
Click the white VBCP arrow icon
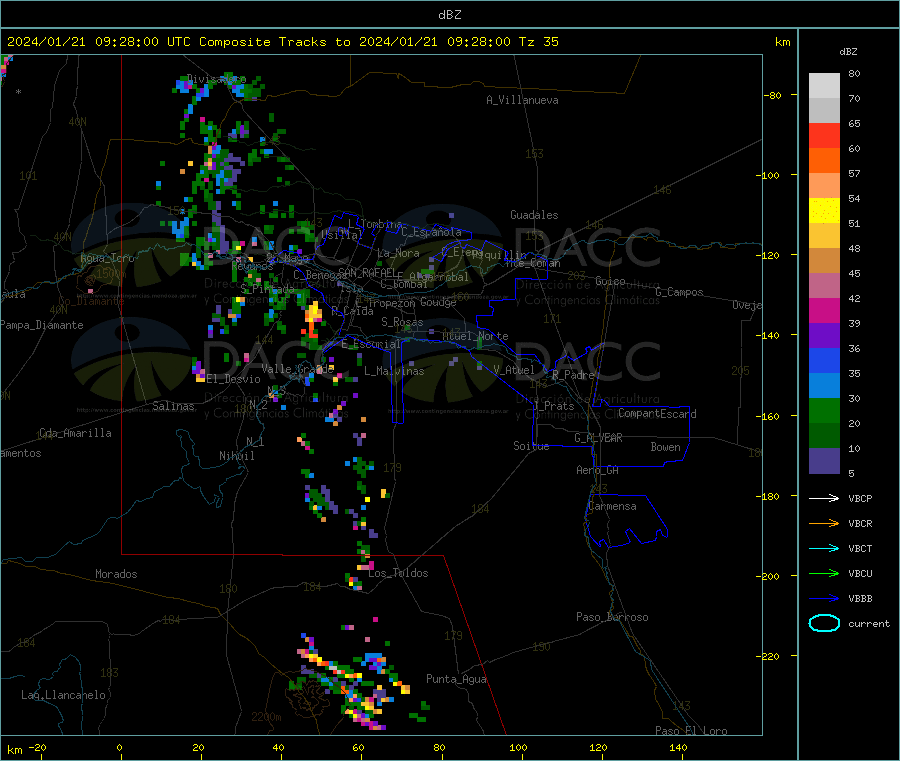[824, 498]
